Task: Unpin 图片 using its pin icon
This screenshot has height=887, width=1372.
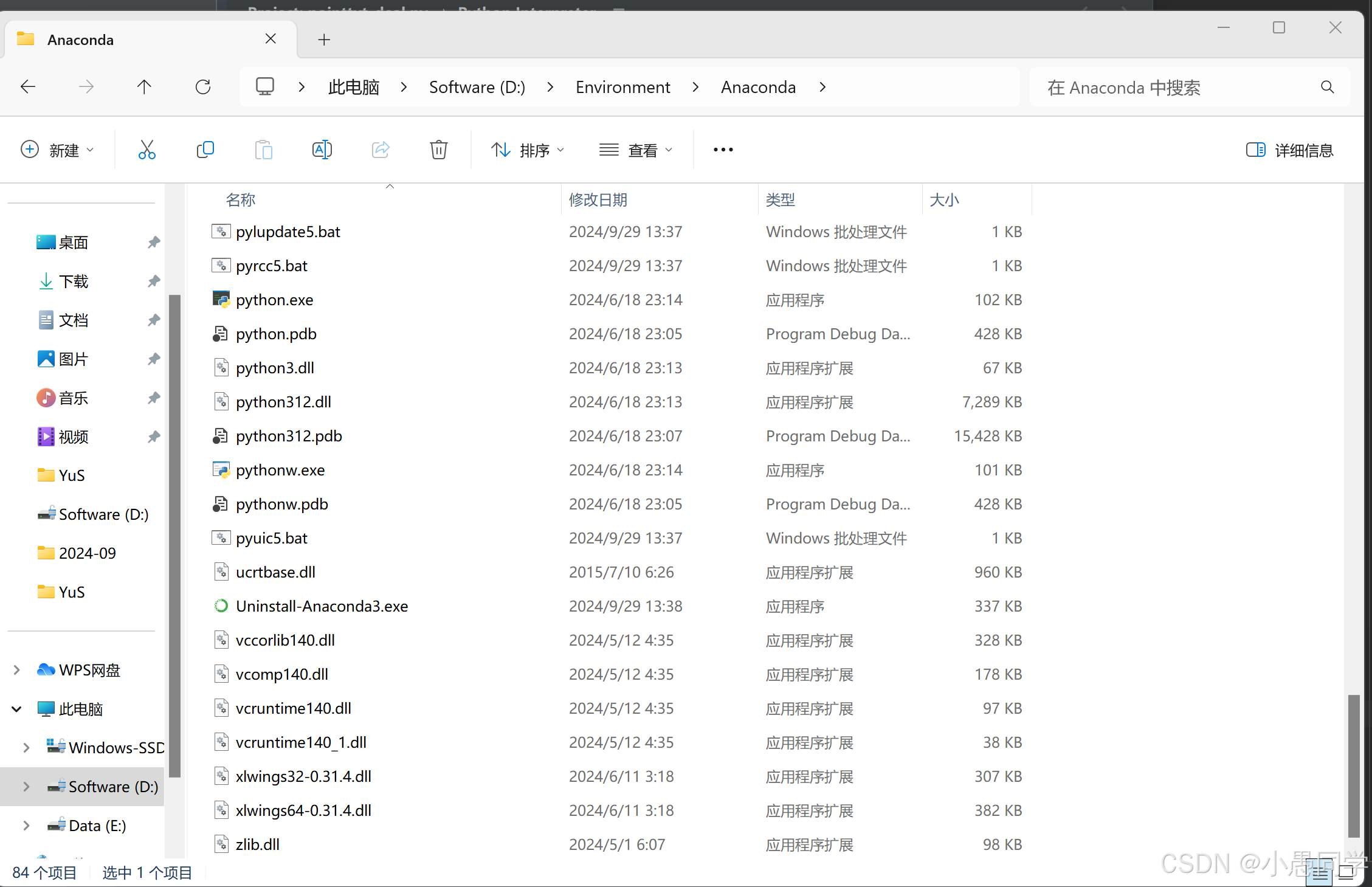Action: pos(154,359)
